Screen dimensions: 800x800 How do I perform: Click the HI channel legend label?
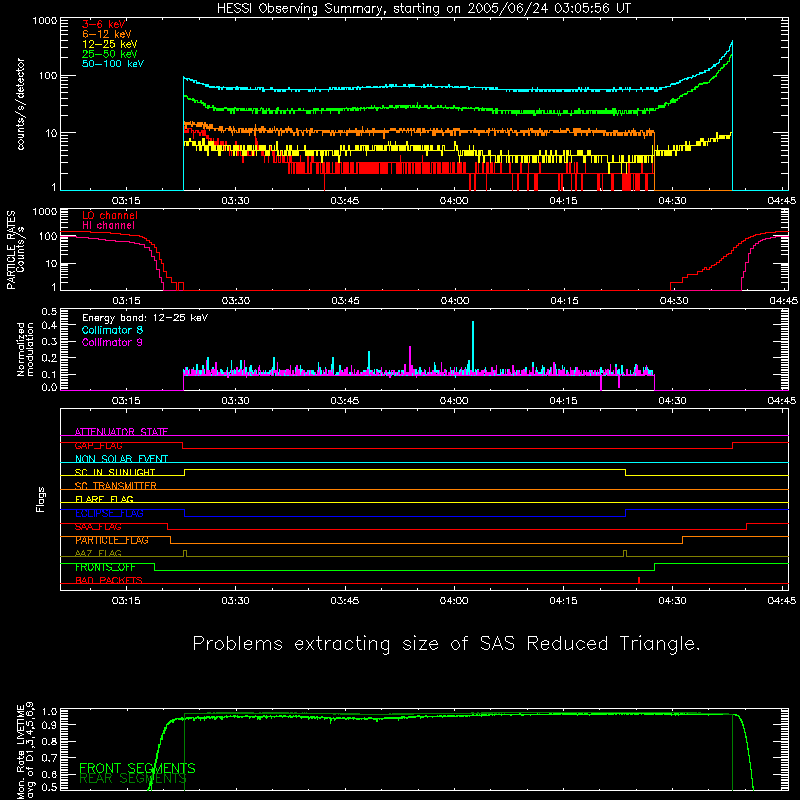(108, 226)
